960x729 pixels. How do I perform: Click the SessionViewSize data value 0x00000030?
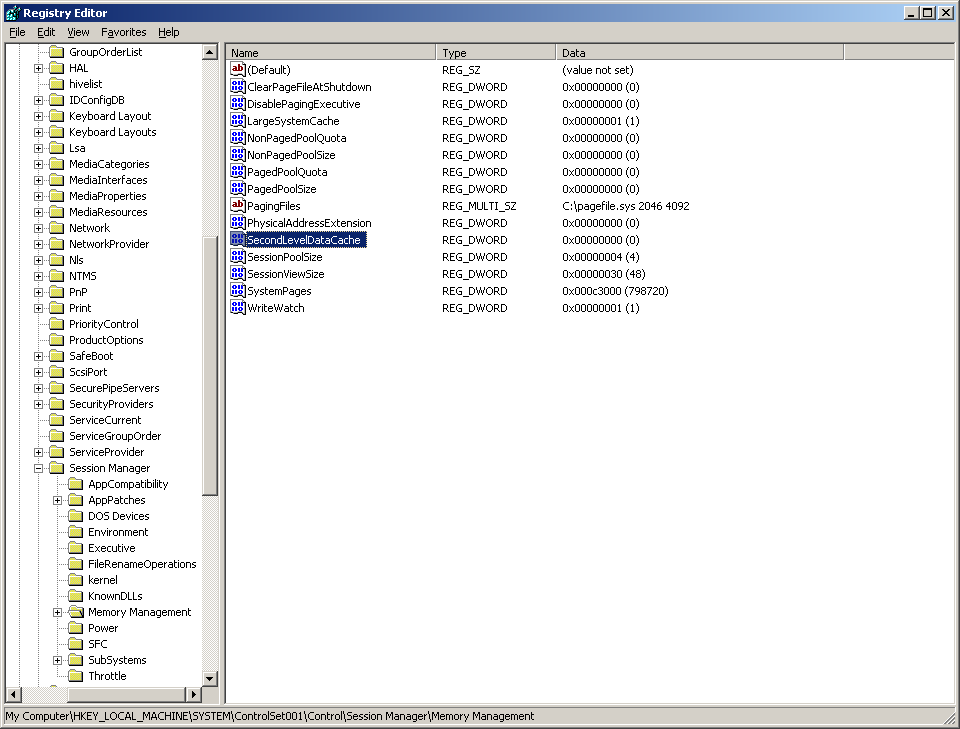click(x=604, y=274)
